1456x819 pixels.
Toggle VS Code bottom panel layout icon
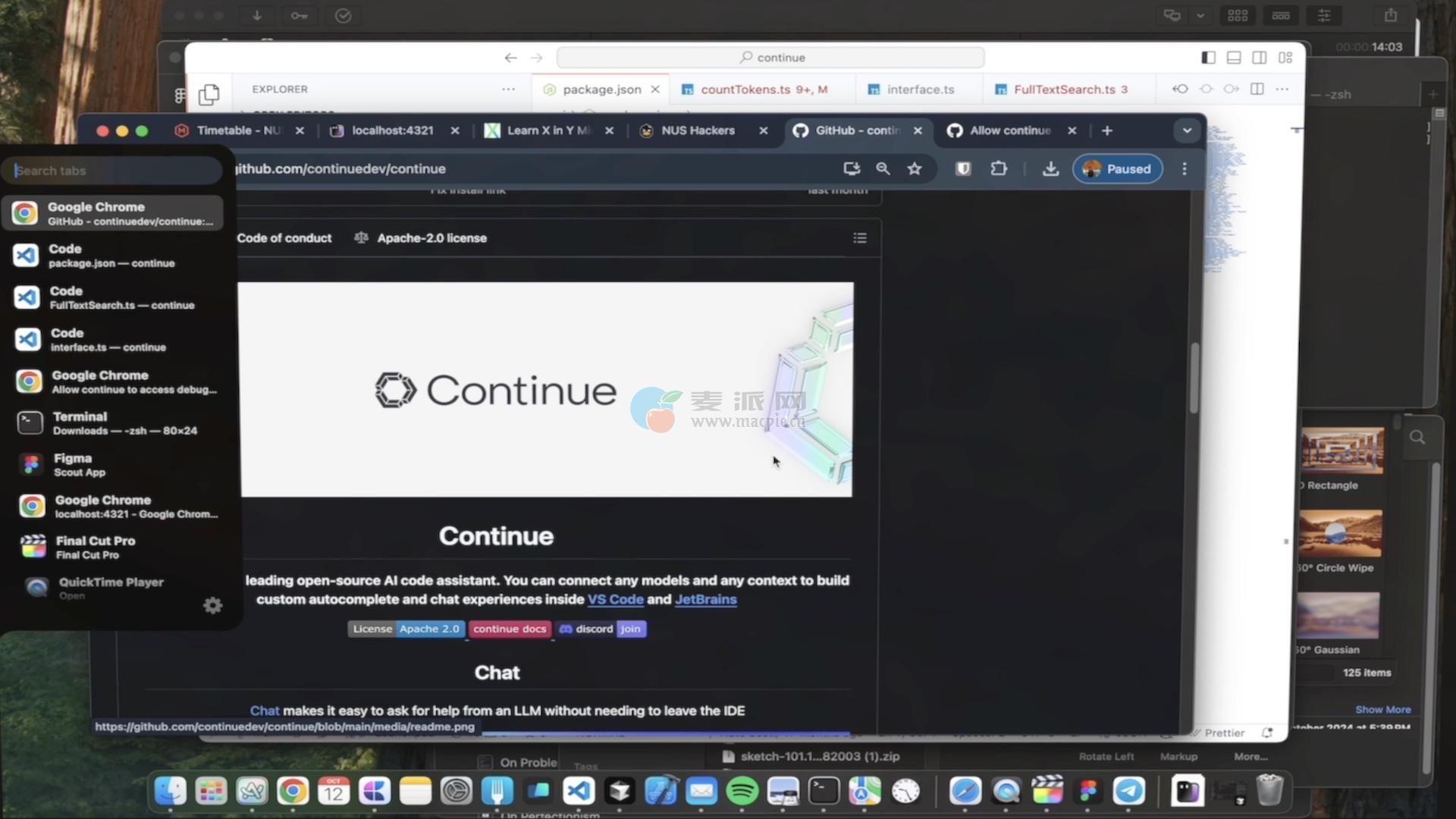coord(1234,58)
